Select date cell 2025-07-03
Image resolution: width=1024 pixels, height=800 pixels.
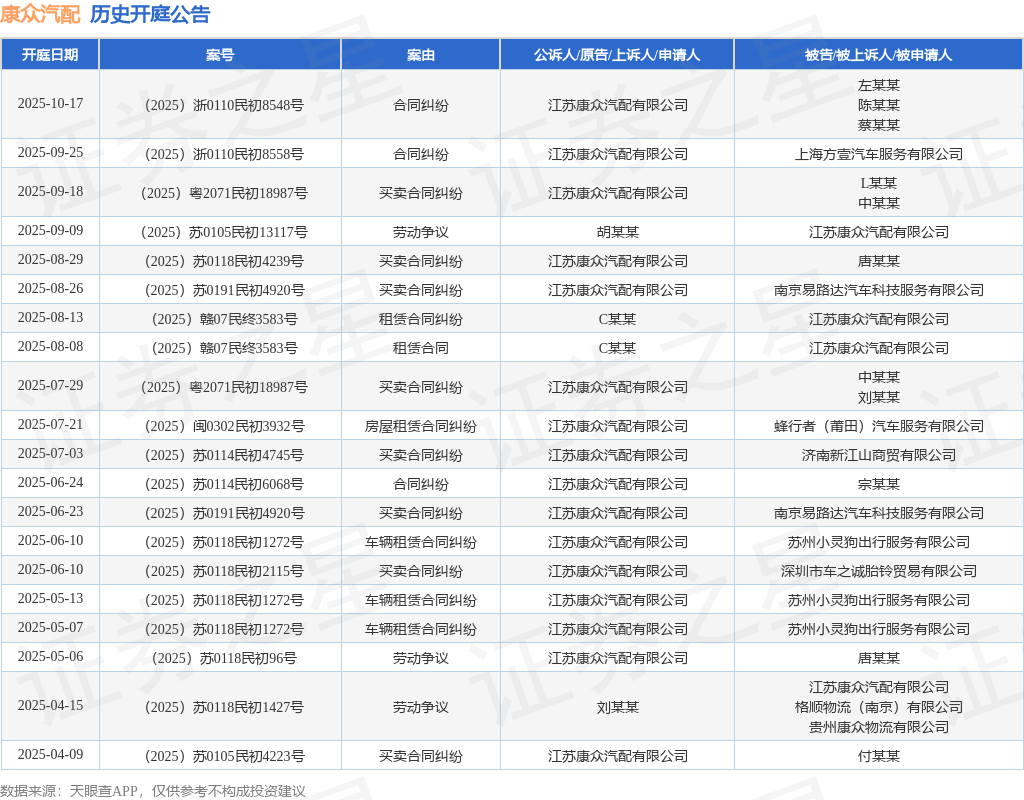50,454
